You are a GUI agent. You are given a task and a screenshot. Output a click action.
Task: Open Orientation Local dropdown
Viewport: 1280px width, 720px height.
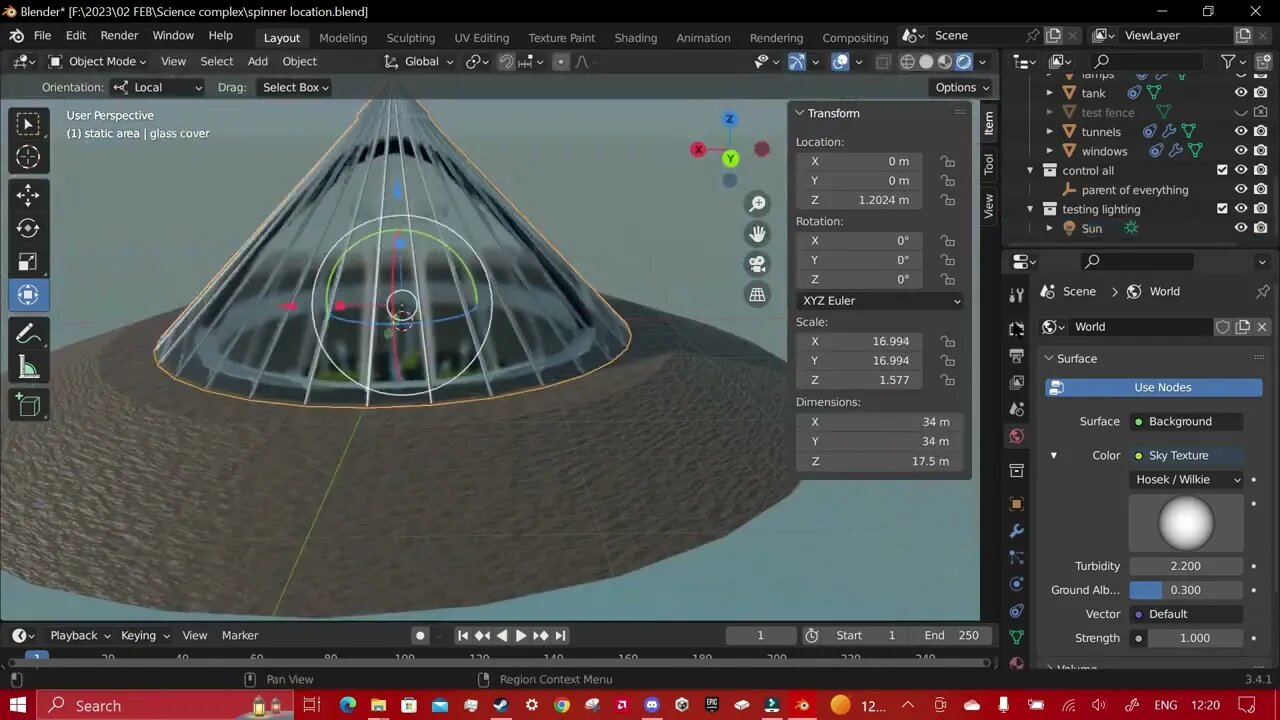pyautogui.click(x=157, y=88)
